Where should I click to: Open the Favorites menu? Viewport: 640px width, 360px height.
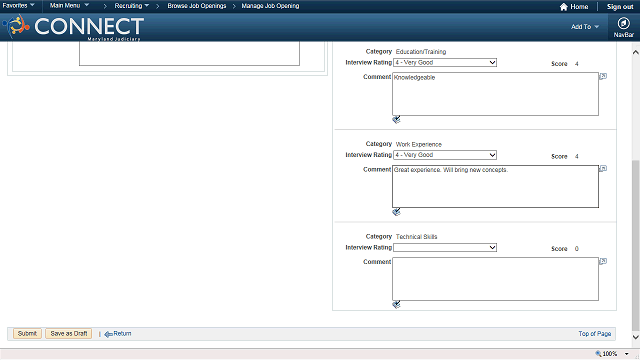click(x=18, y=6)
